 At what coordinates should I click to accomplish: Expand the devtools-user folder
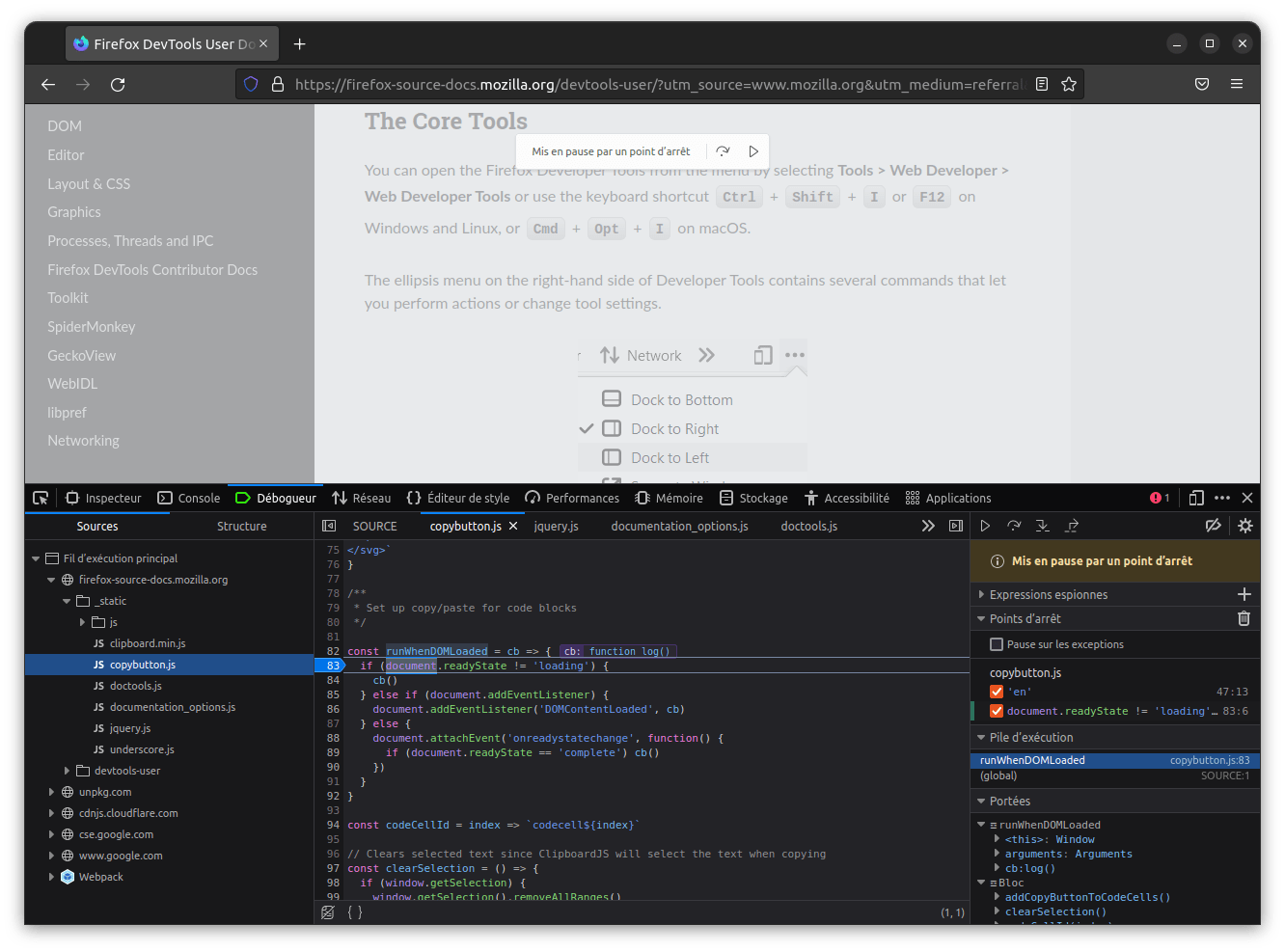pyautogui.click(x=67, y=771)
